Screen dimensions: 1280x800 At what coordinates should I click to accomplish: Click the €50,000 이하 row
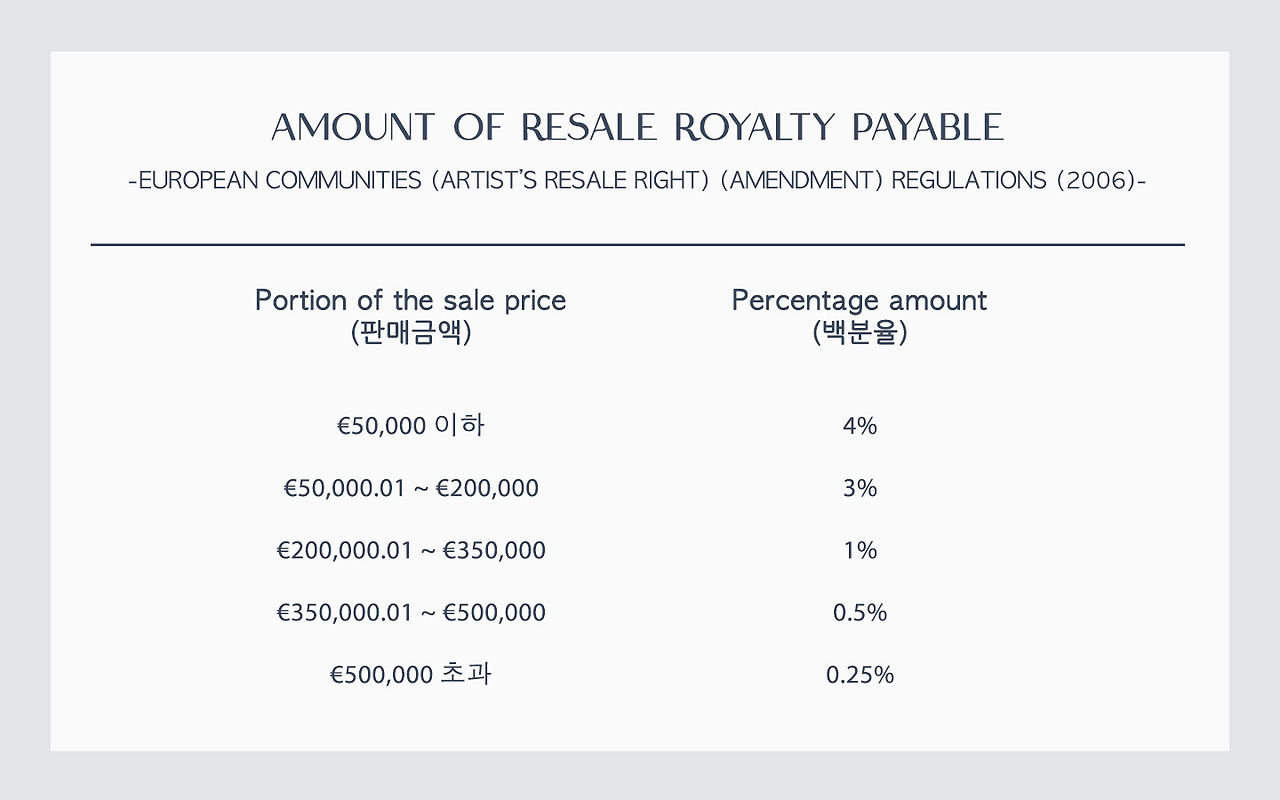[410, 426]
